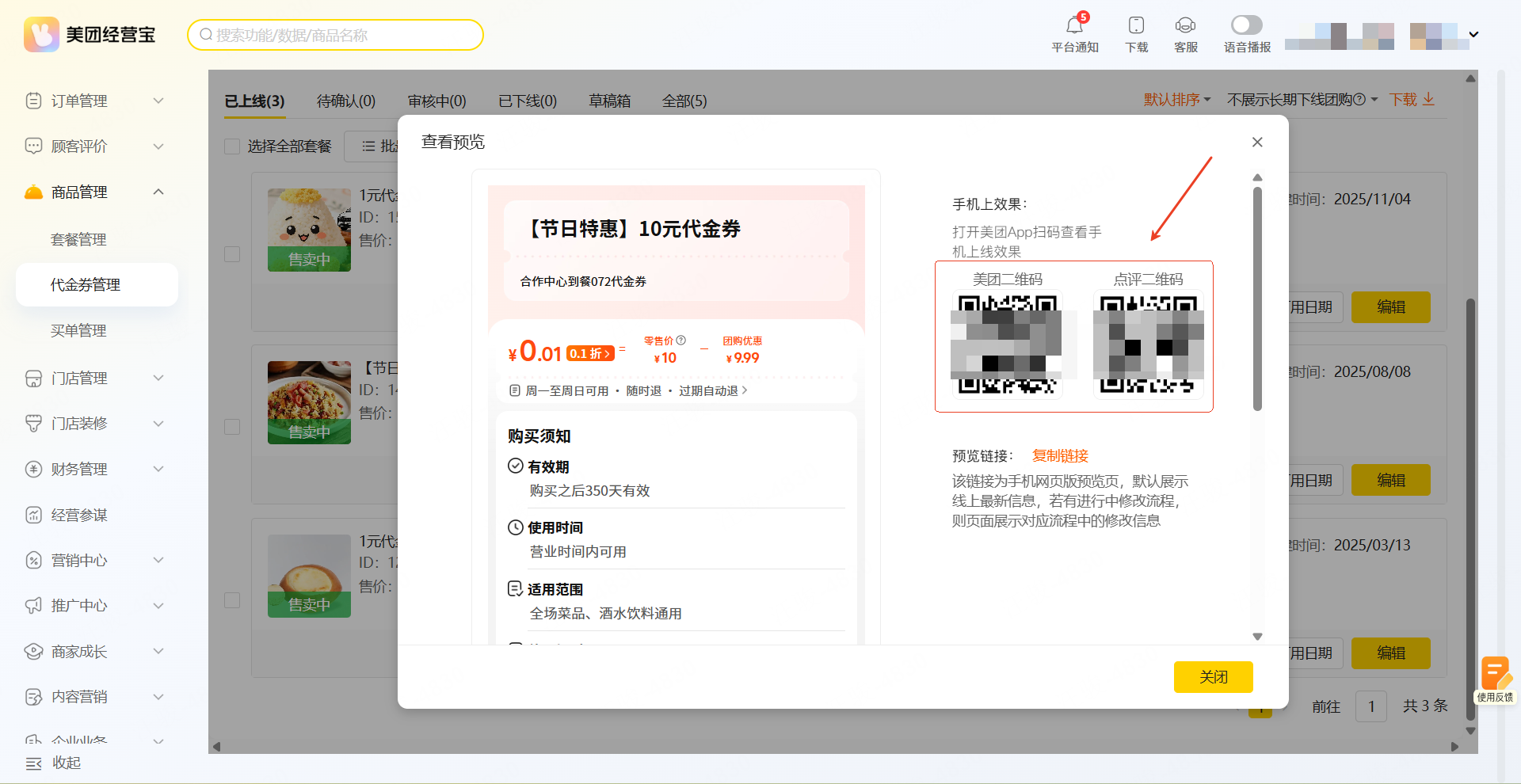The width and height of the screenshot is (1521, 784).
Task: Click the dialog scroll-down arrow
Action: pyautogui.click(x=1257, y=636)
